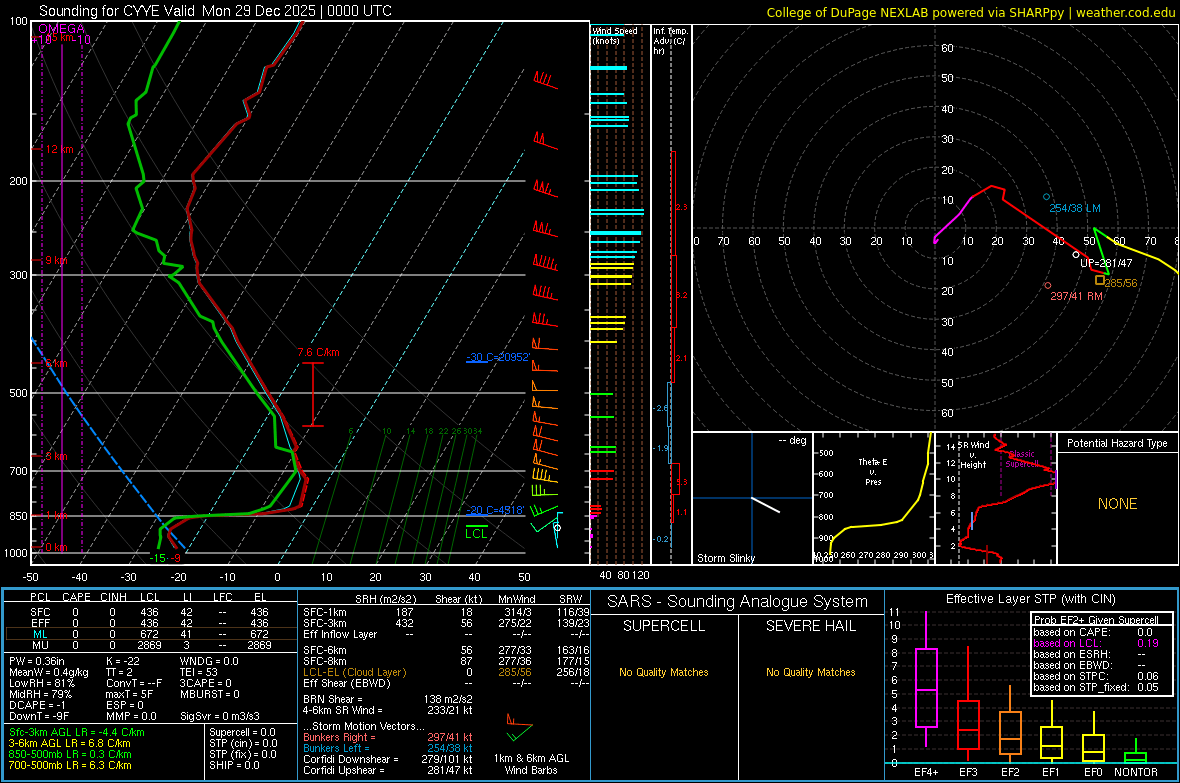Click the 1km & 6km wind barb symbol
1180x783 pixels.
point(519,727)
